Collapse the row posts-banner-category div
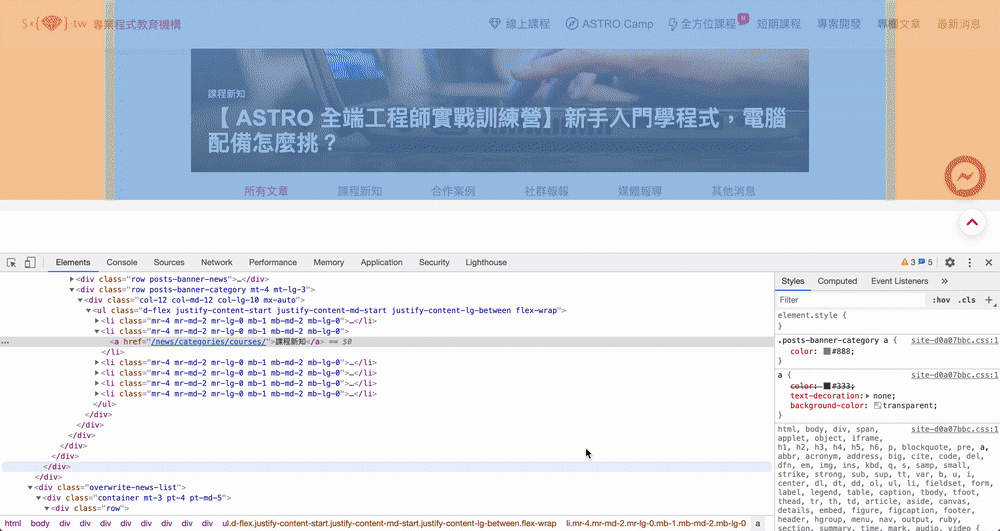The image size is (1000, 531). (71, 289)
